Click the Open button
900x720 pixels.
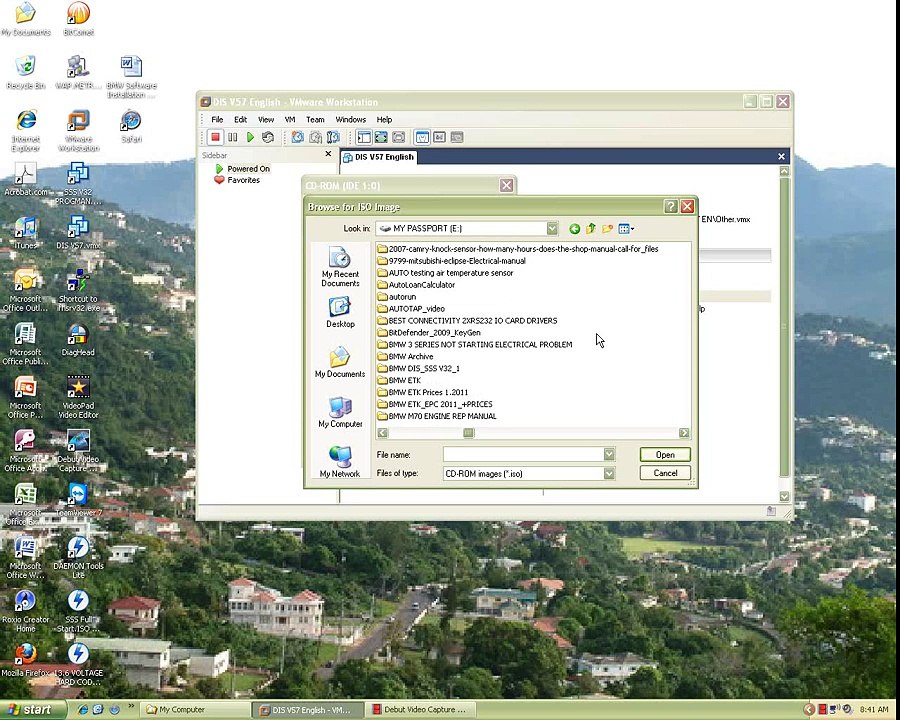[665, 455]
